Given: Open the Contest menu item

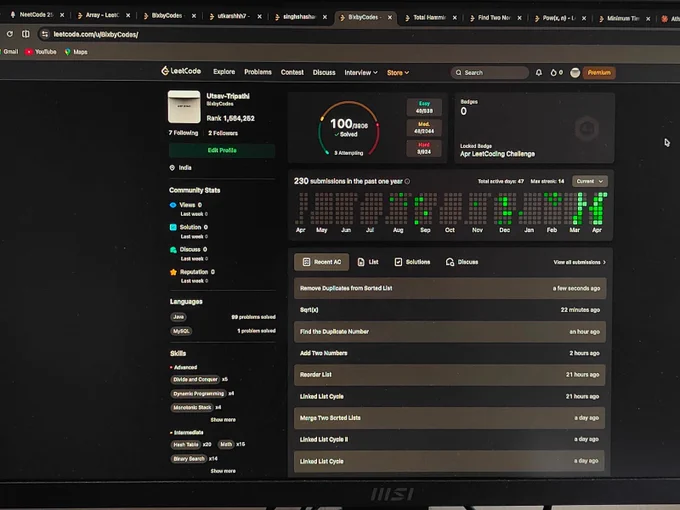Looking at the screenshot, I should (292, 72).
